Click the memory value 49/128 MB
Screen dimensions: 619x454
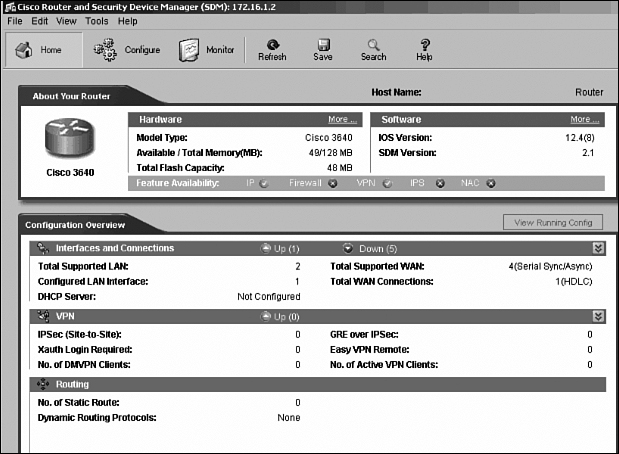coord(330,152)
